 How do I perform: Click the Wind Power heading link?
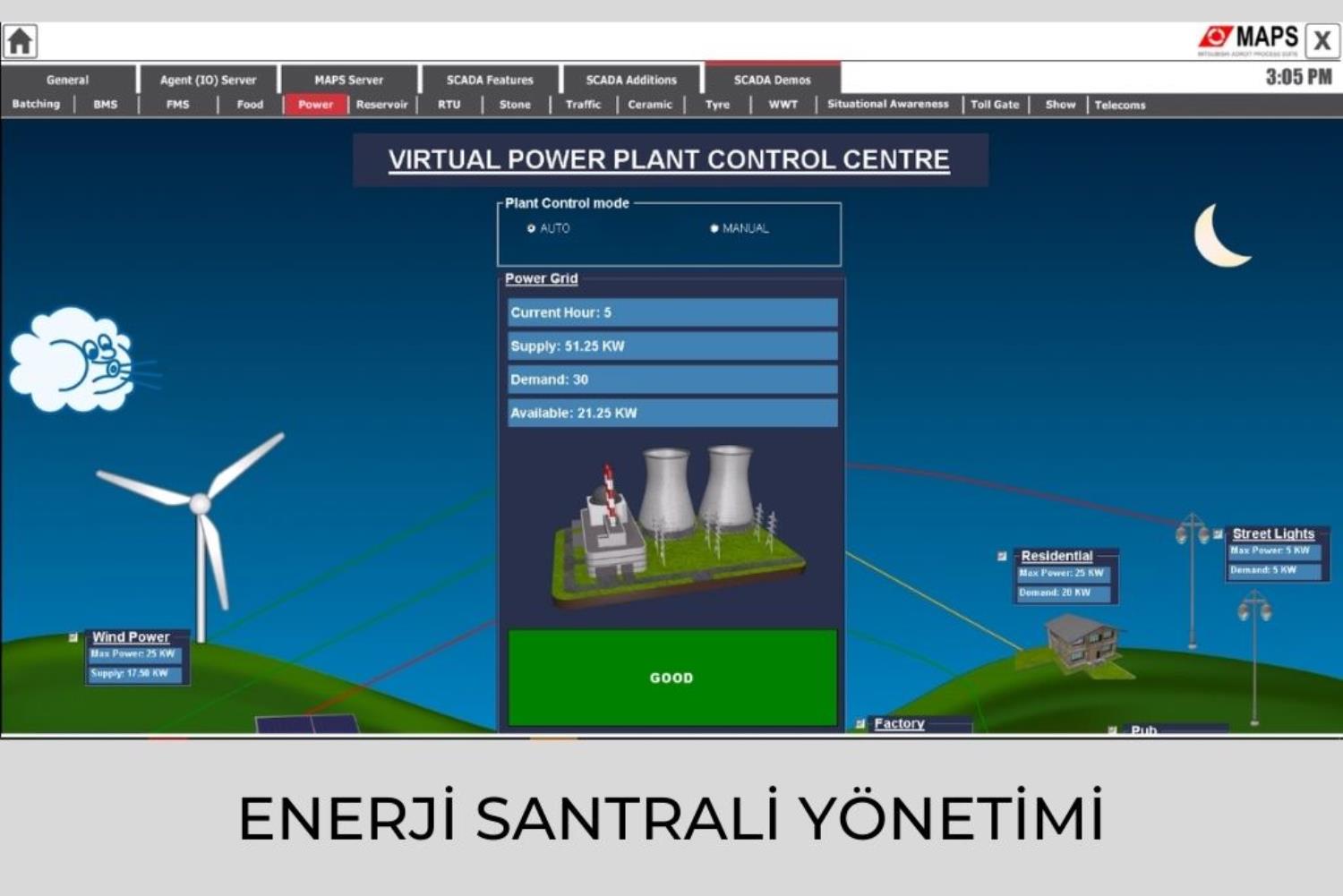coord(131,637)
